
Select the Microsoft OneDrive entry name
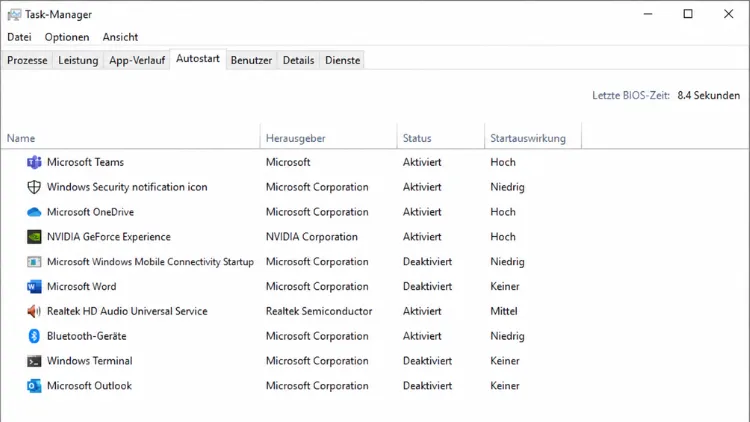click(x=90, y=212)
